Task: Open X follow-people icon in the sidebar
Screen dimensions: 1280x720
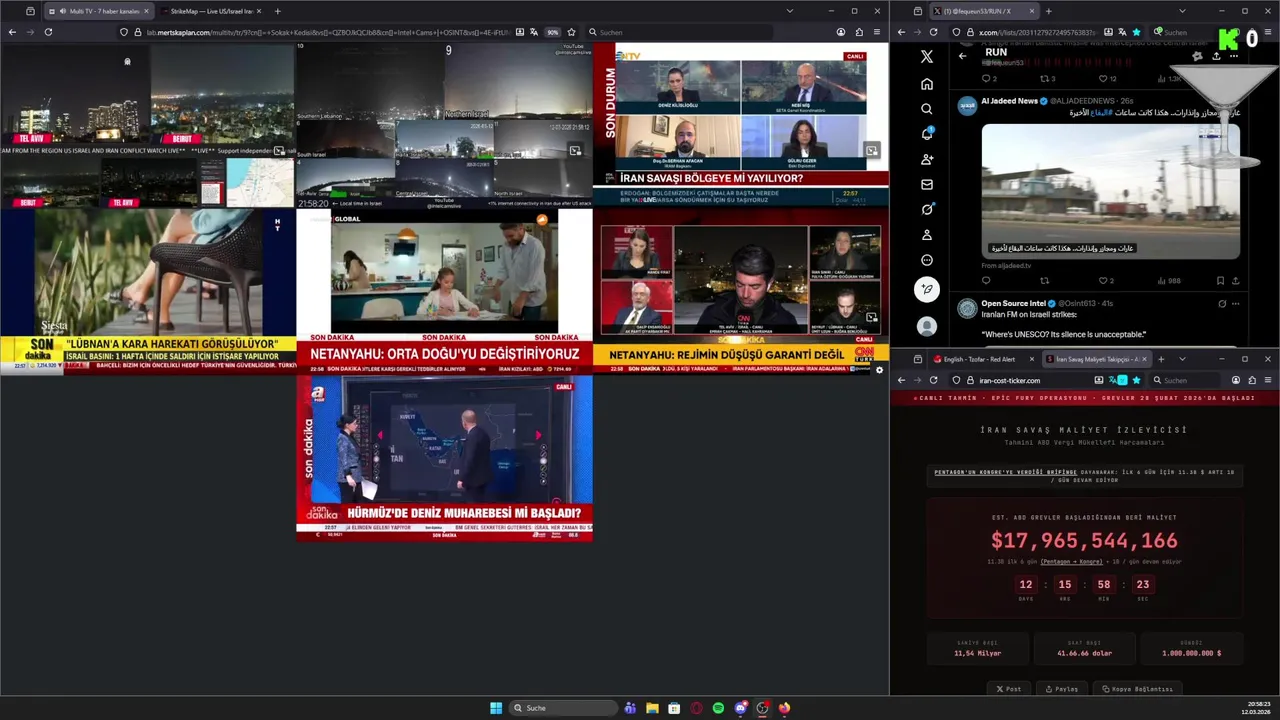Action: click(927, 159)
